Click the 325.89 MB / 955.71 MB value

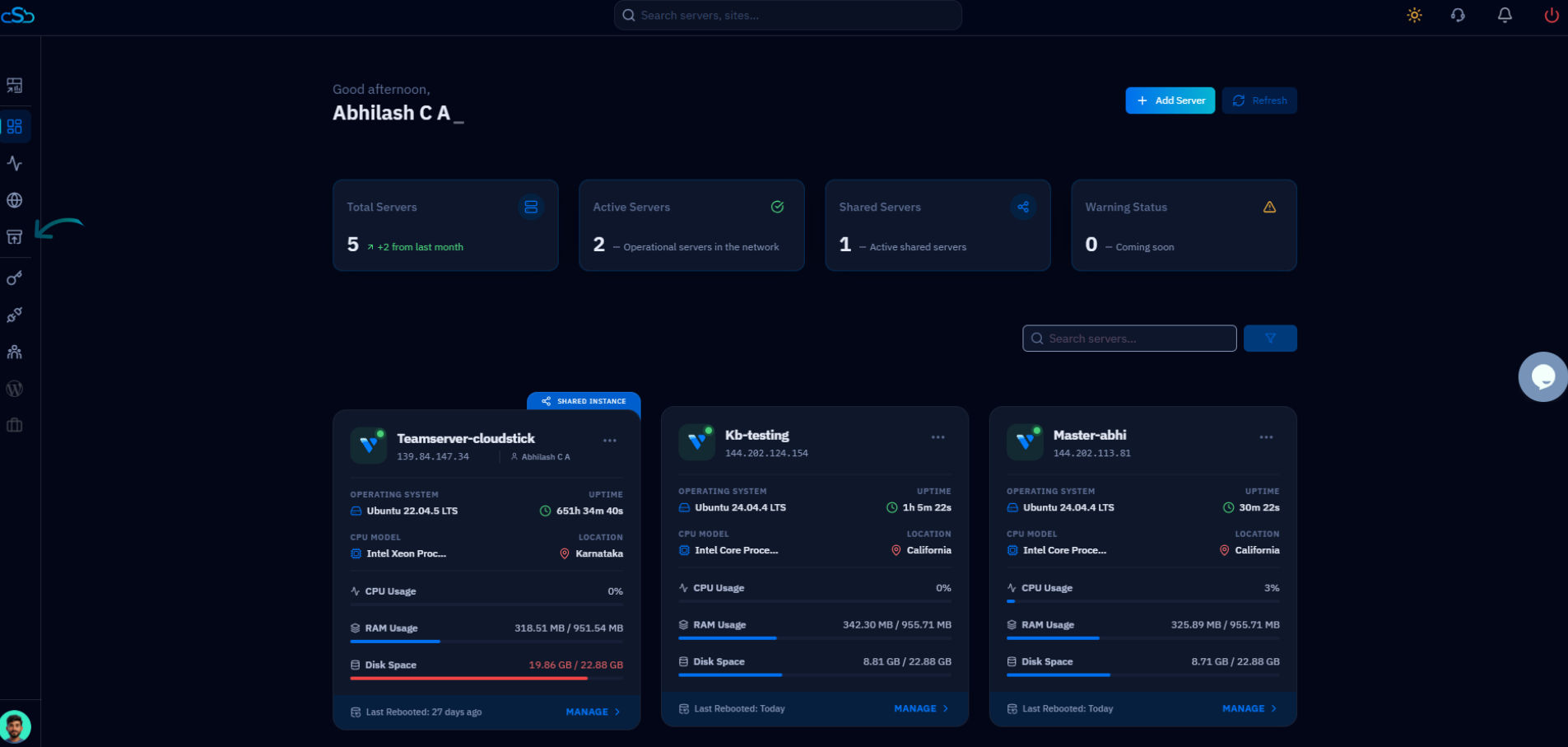pos(1226,624)
